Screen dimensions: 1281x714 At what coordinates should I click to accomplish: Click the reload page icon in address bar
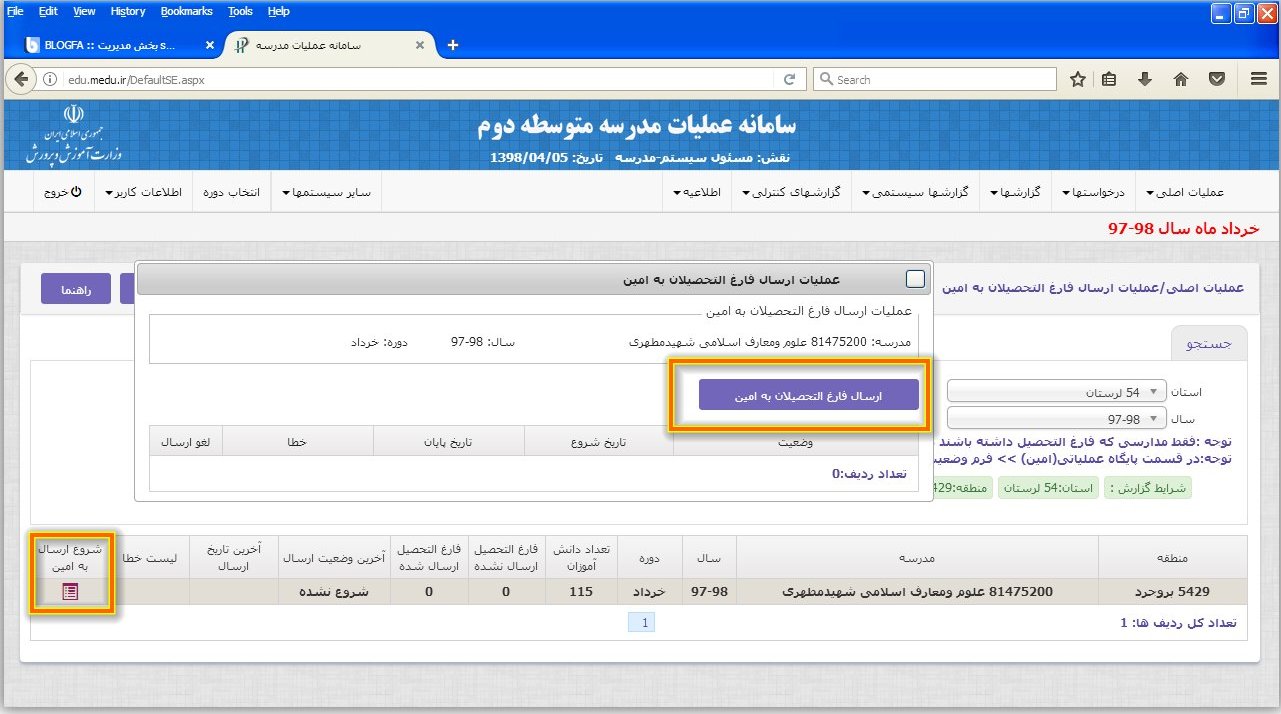[789, 79]
